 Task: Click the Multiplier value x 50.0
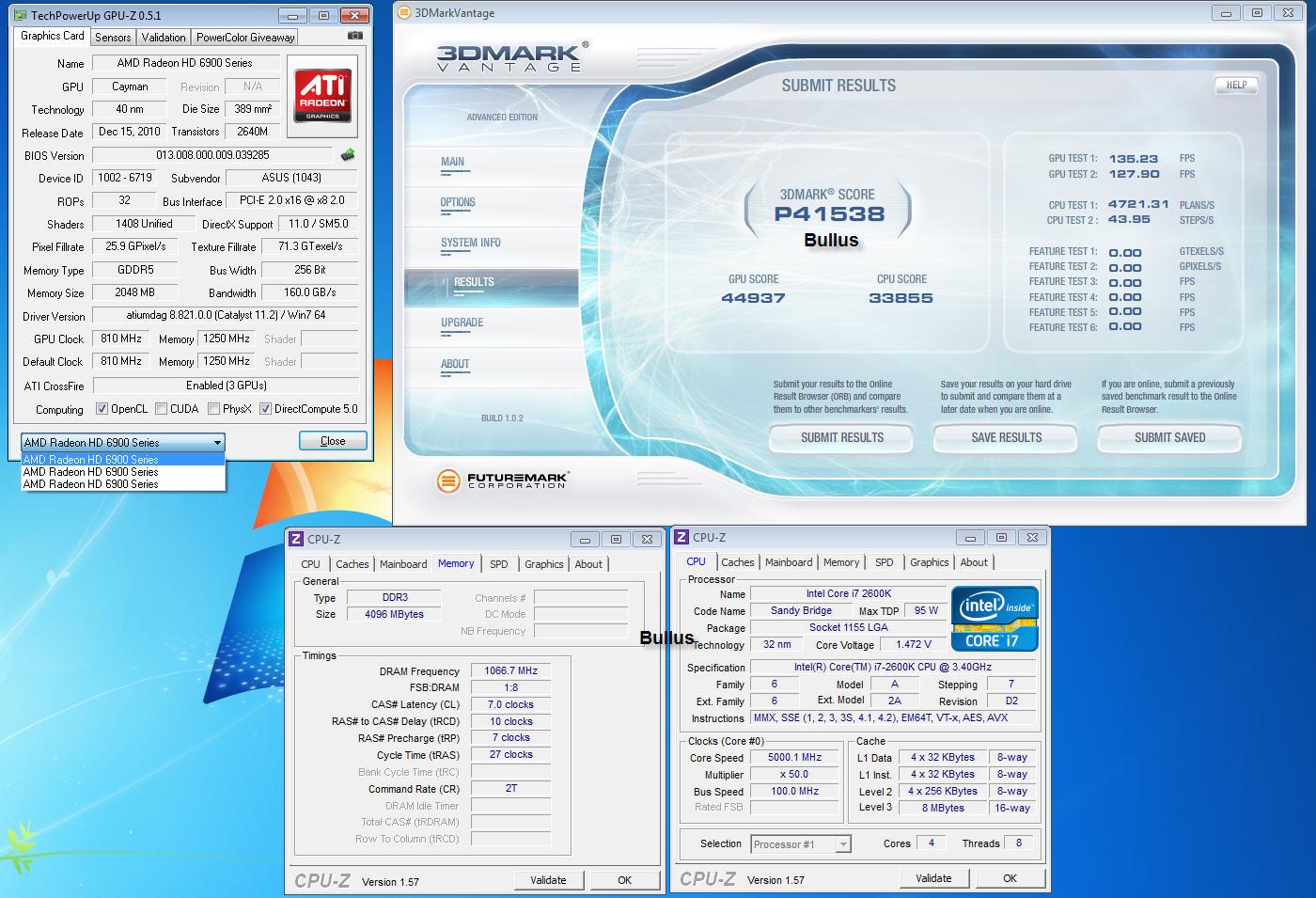tap(795, 774)
